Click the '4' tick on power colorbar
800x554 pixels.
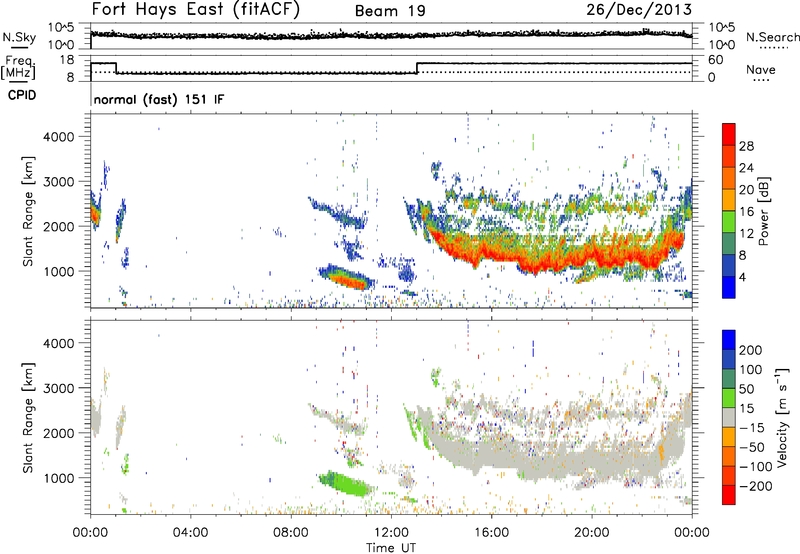[x=743, y=277]
